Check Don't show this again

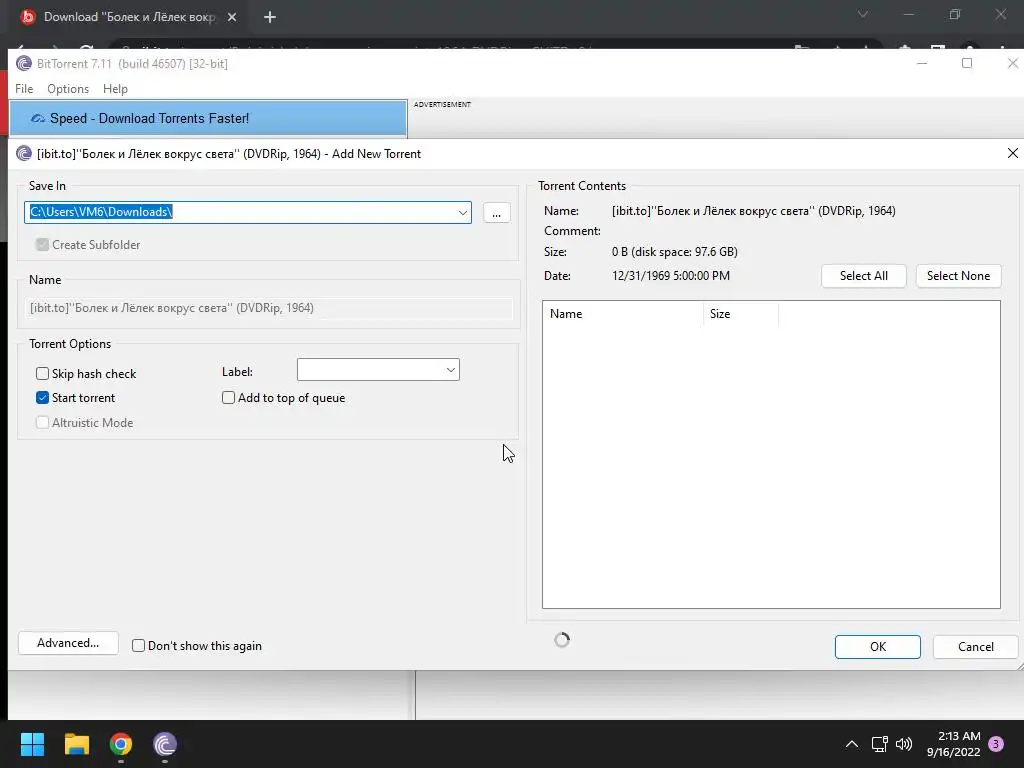coord(138,646)
